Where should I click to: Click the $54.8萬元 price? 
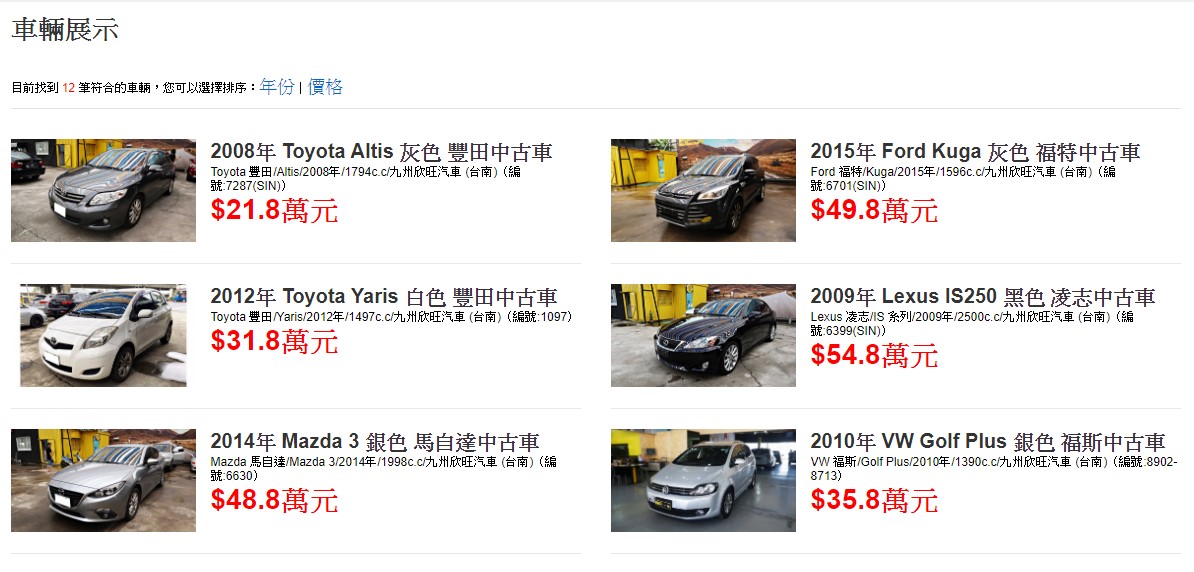pyautogui.click(x=874, y=355)
